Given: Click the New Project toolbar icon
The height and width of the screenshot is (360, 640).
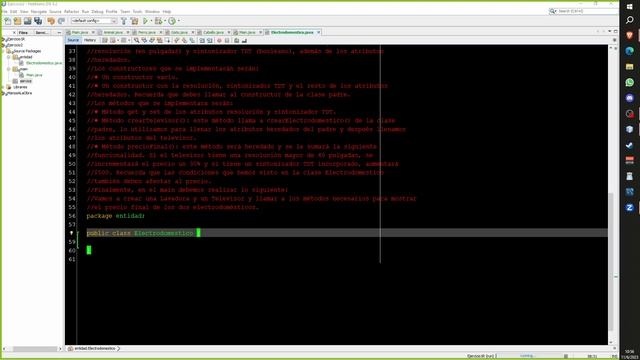Looking at the screenshot, I should (17, 21).
